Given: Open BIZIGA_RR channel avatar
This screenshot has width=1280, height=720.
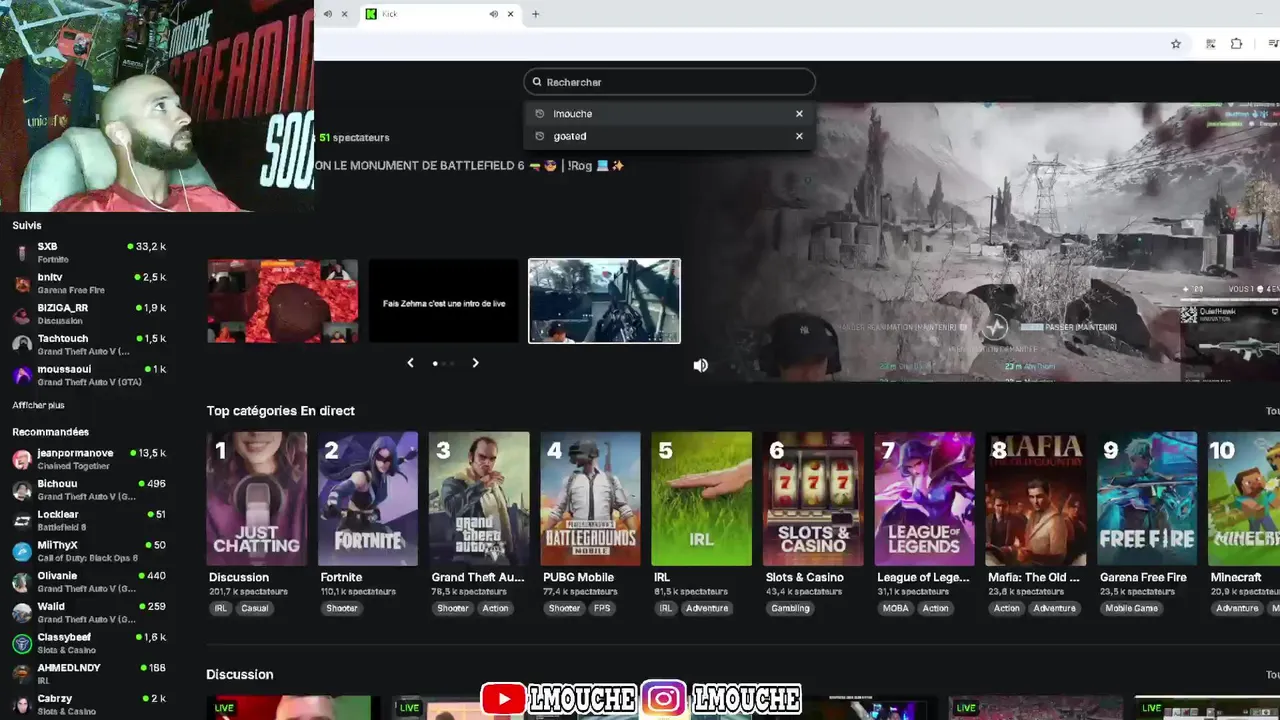Looking at the screenshot, I should pos(22,314).
